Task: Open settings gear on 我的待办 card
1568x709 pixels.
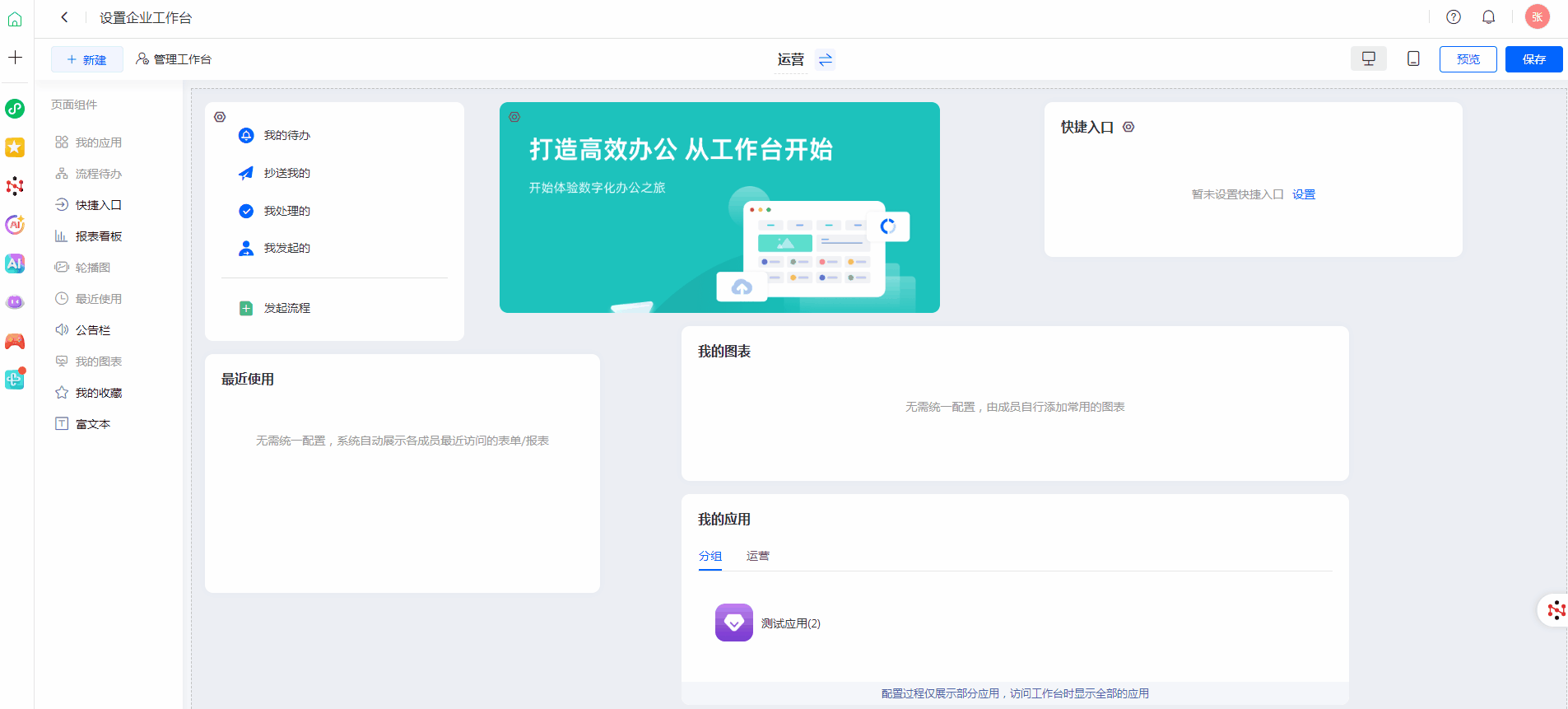Action: tap(220, 117)
